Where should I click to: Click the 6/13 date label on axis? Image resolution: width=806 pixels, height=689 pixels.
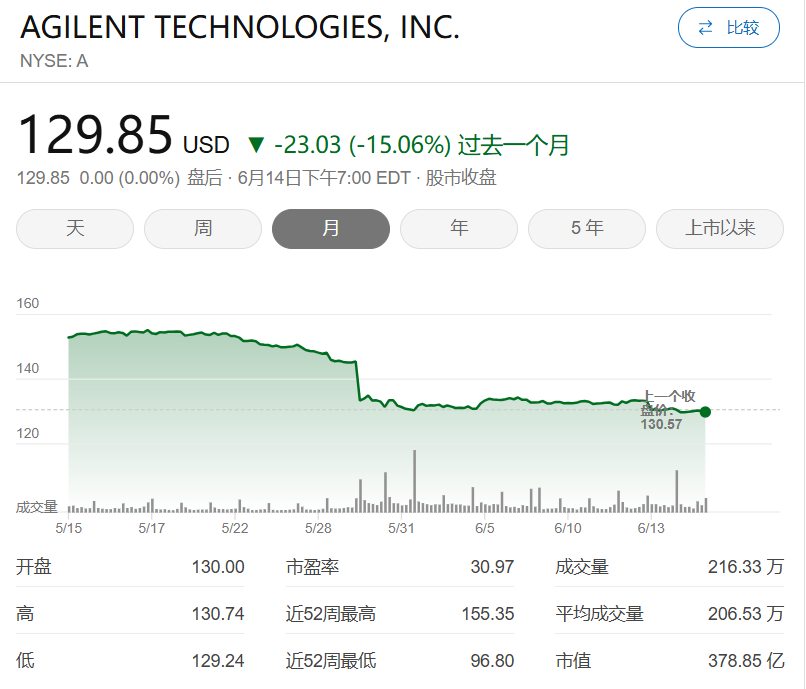click(x=651, y=528)
